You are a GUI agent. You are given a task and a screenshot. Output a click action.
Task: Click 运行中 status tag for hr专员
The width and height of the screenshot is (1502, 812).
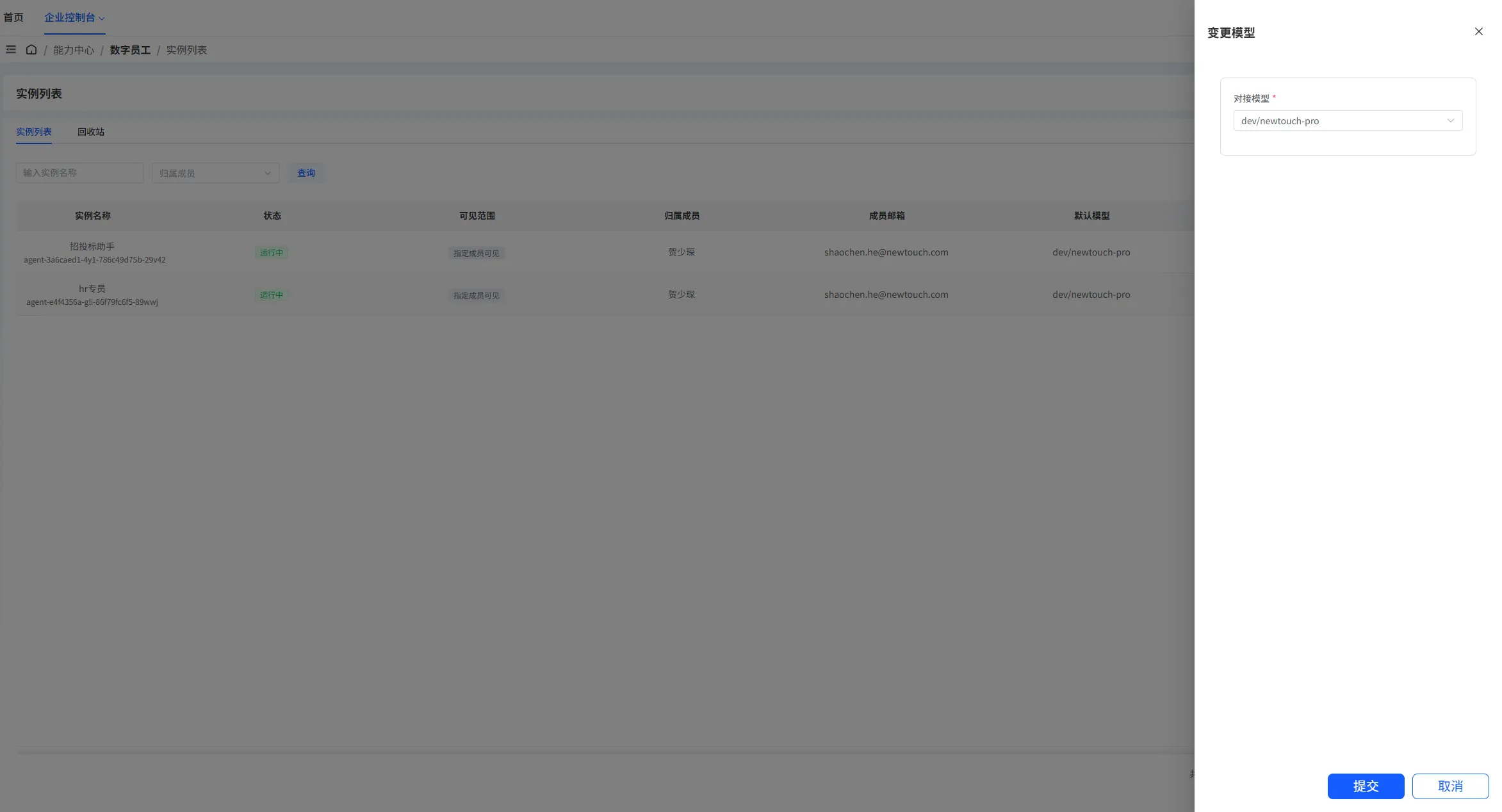(x=272, y=295)
